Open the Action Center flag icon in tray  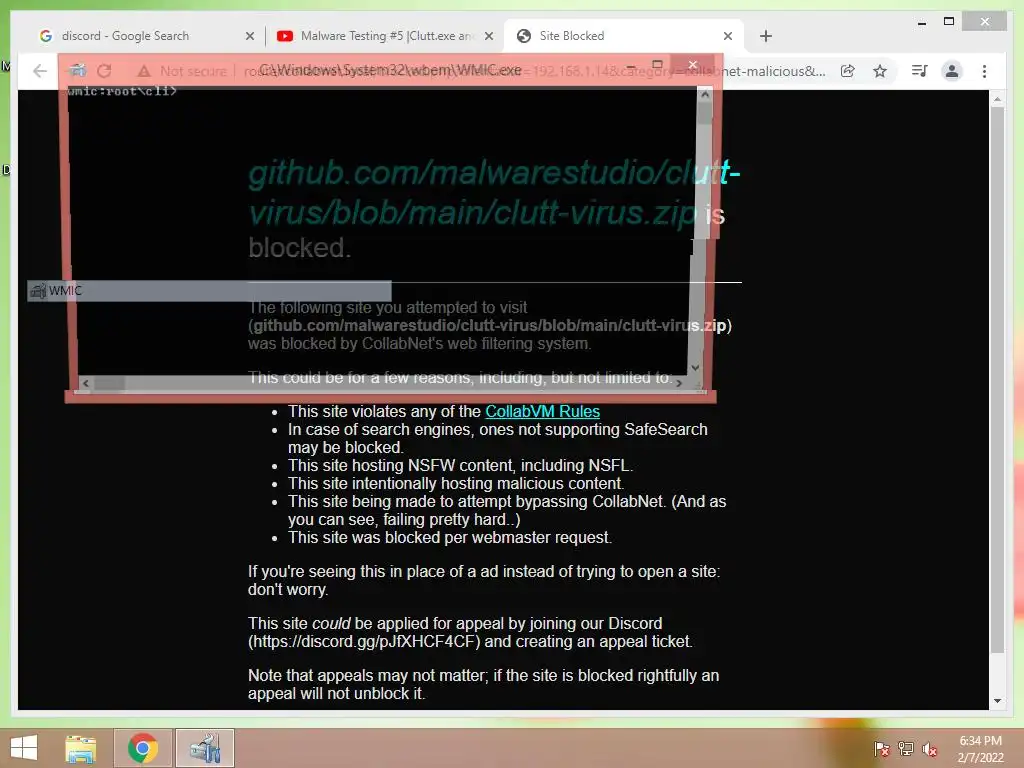coord(881,749)
